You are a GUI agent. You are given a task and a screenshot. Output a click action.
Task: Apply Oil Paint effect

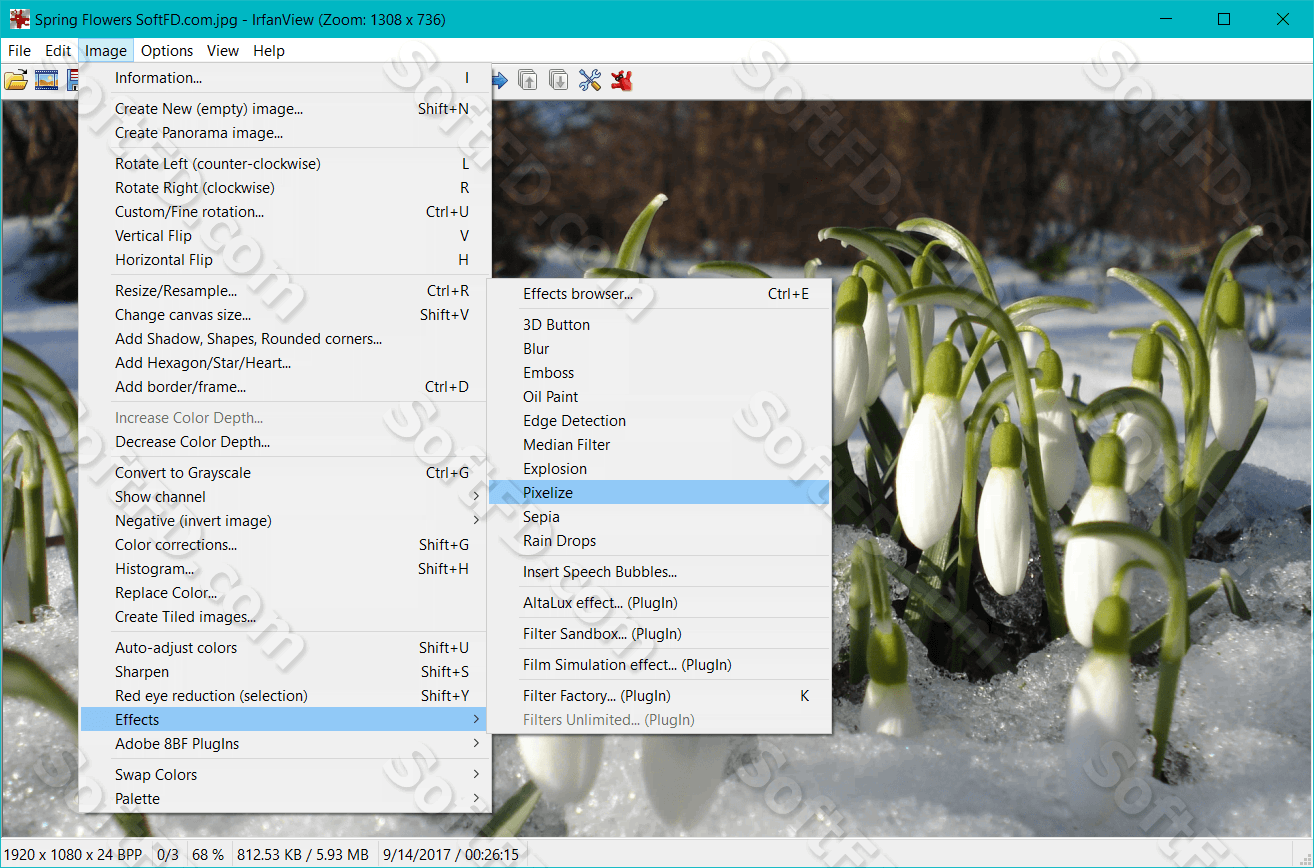pos(659,397)
